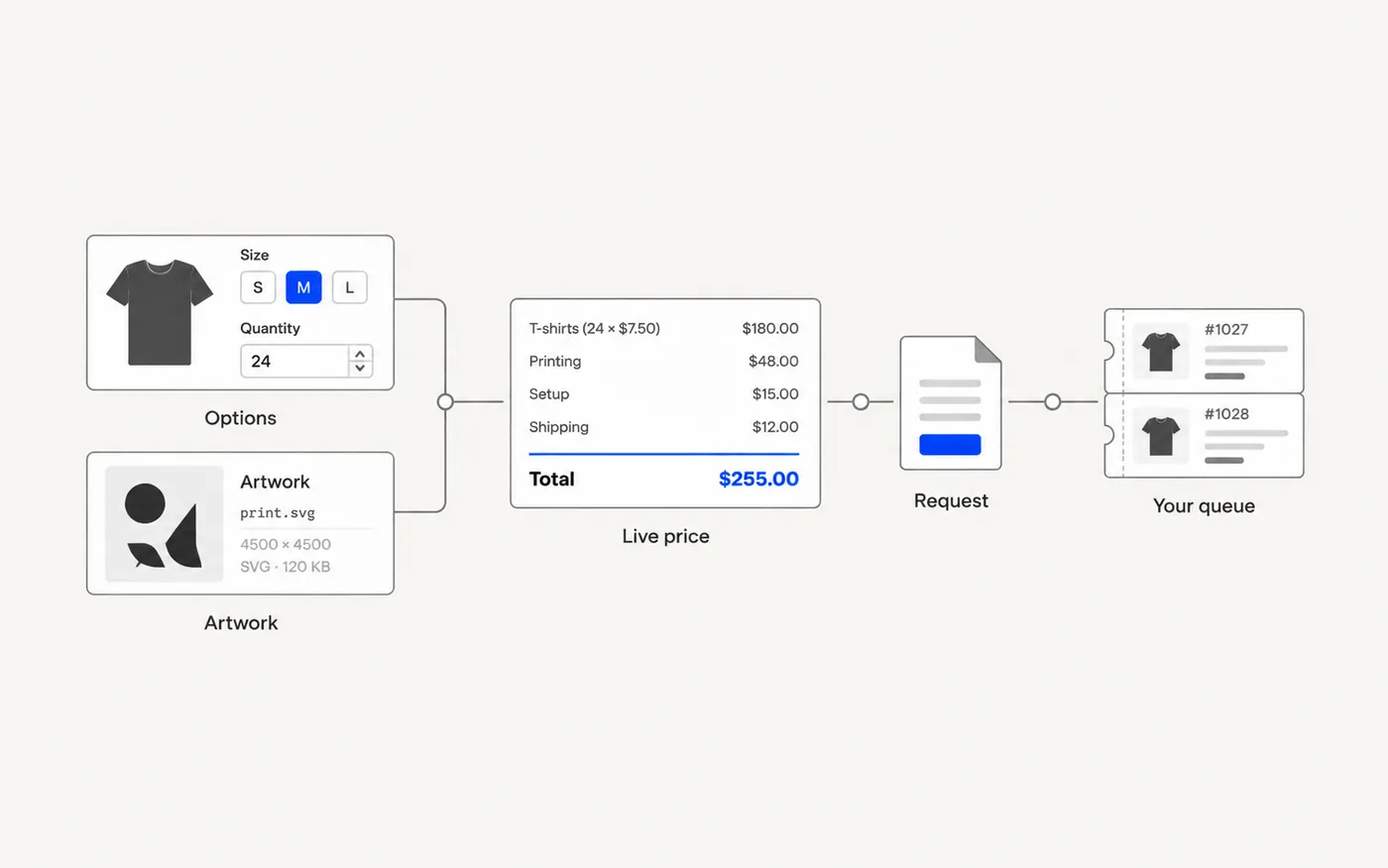Click the Live price caption
The width and height of the screenshot is (1388, 868).
point(665,536)
